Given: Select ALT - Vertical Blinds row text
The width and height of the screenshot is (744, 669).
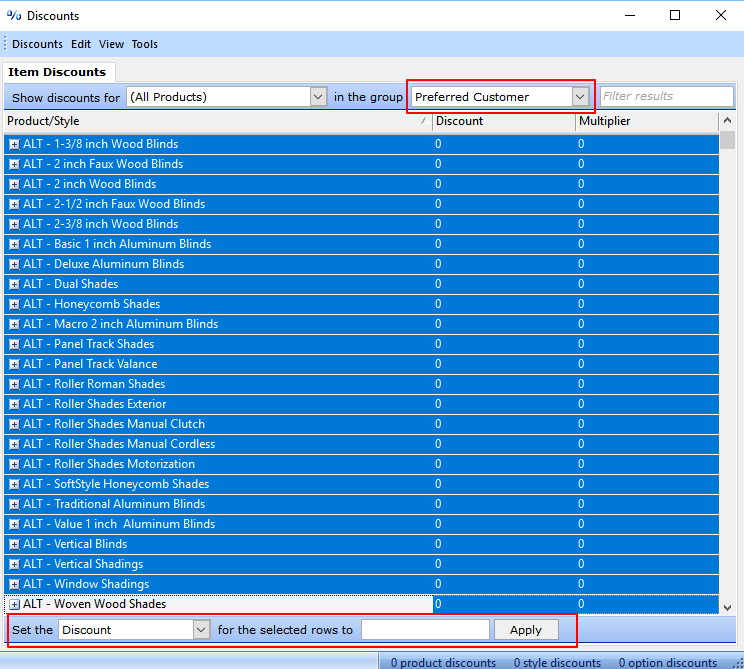Looking at the screenshot, I should [75, 544].
